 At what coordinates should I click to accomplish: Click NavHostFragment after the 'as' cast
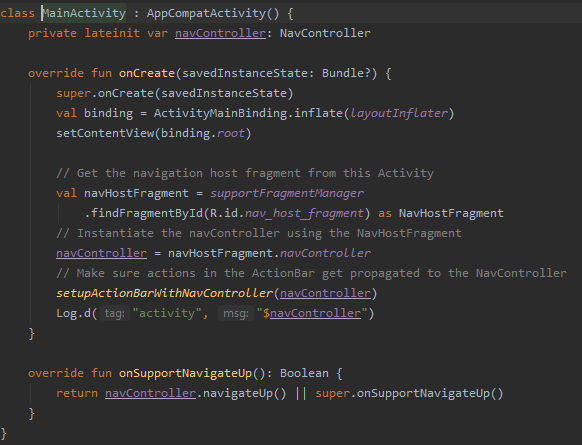(451, 213)
